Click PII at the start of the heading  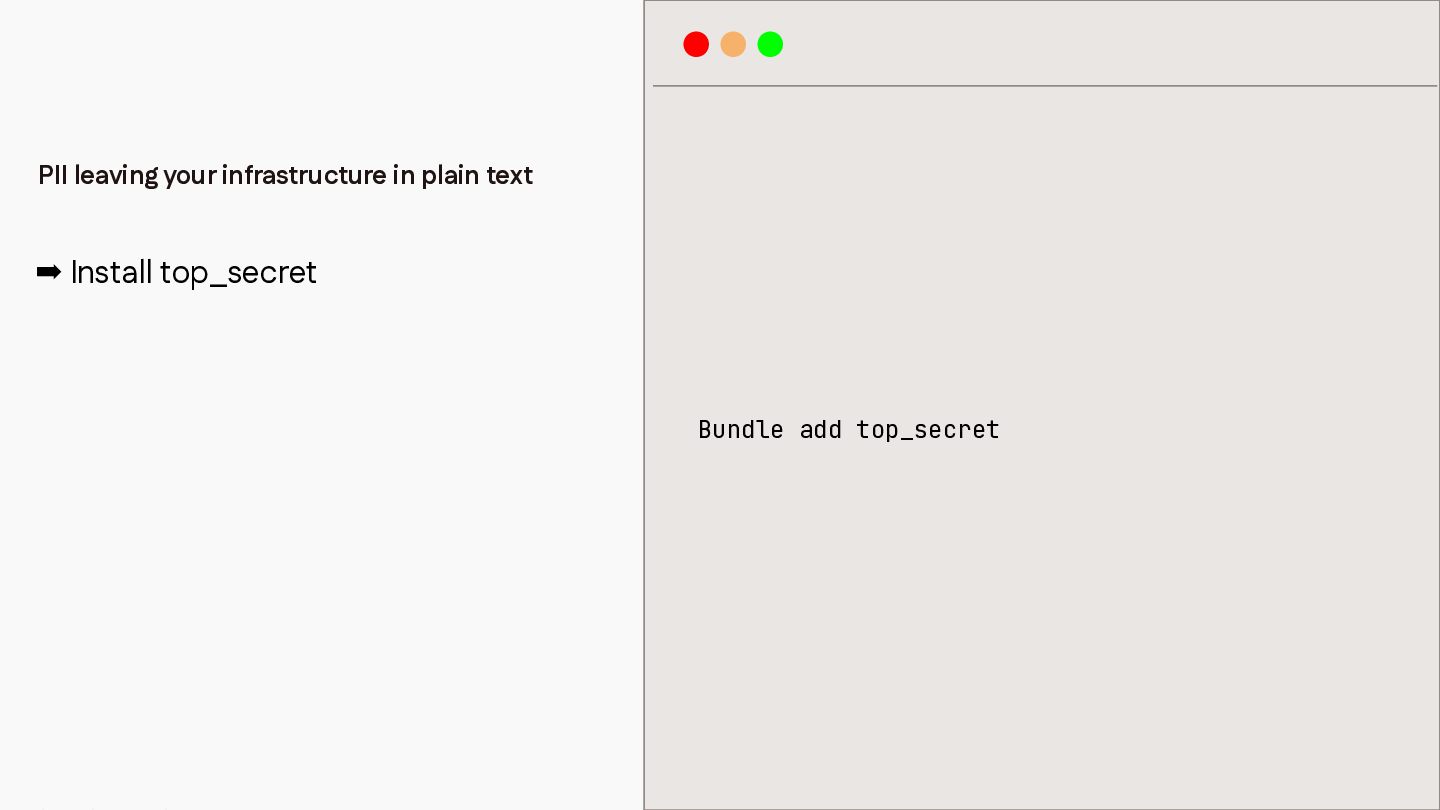click(53, 175)
